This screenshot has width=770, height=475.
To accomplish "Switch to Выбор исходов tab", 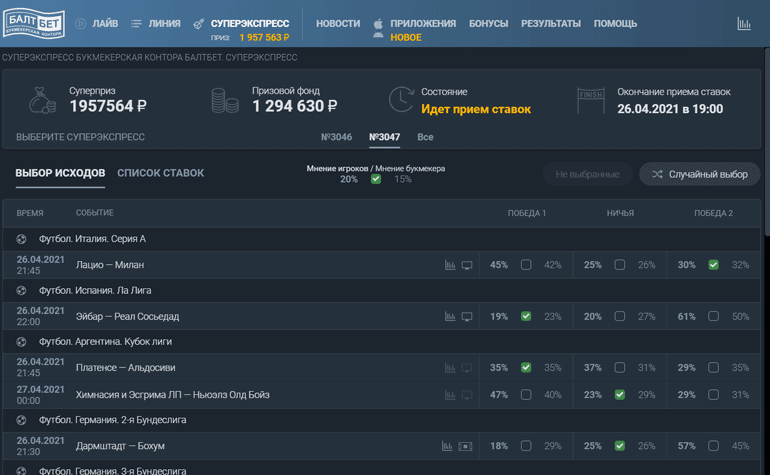I will click(x=60, y=173).
